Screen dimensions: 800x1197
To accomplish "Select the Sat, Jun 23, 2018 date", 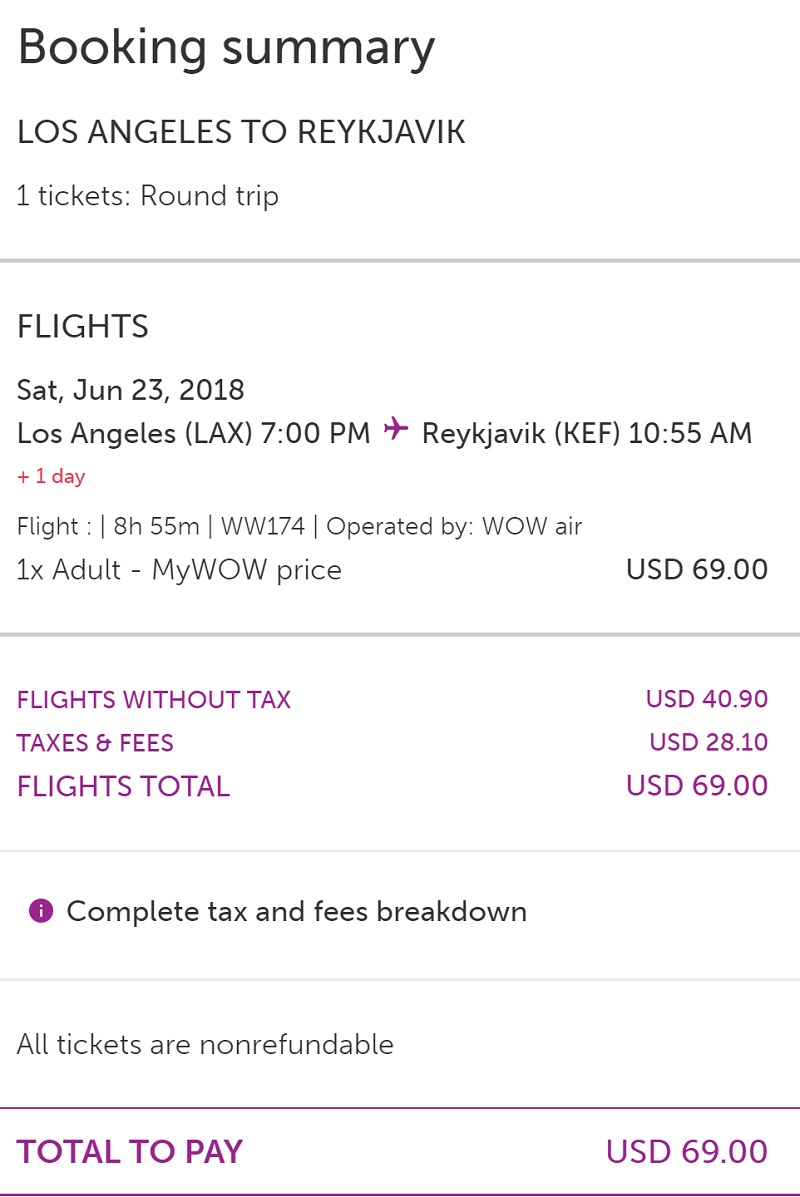I will tap(131, 389).
